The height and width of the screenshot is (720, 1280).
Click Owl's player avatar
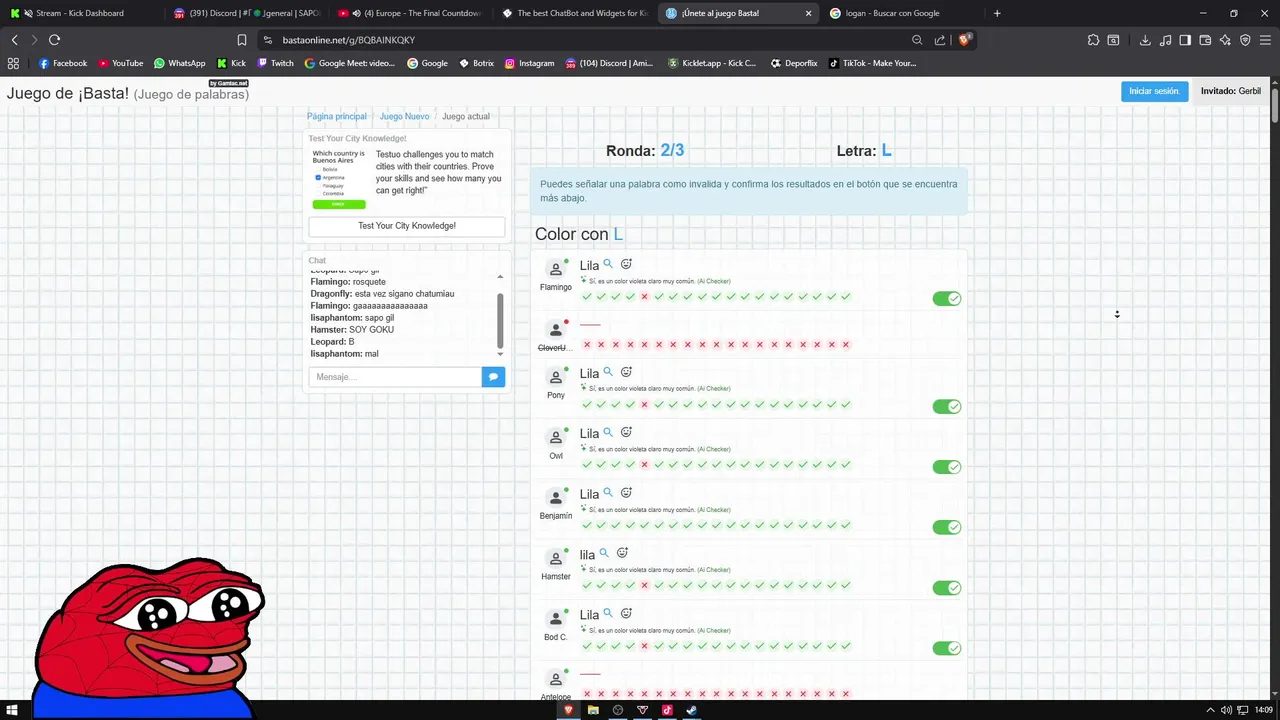click(x=556, y=438)
